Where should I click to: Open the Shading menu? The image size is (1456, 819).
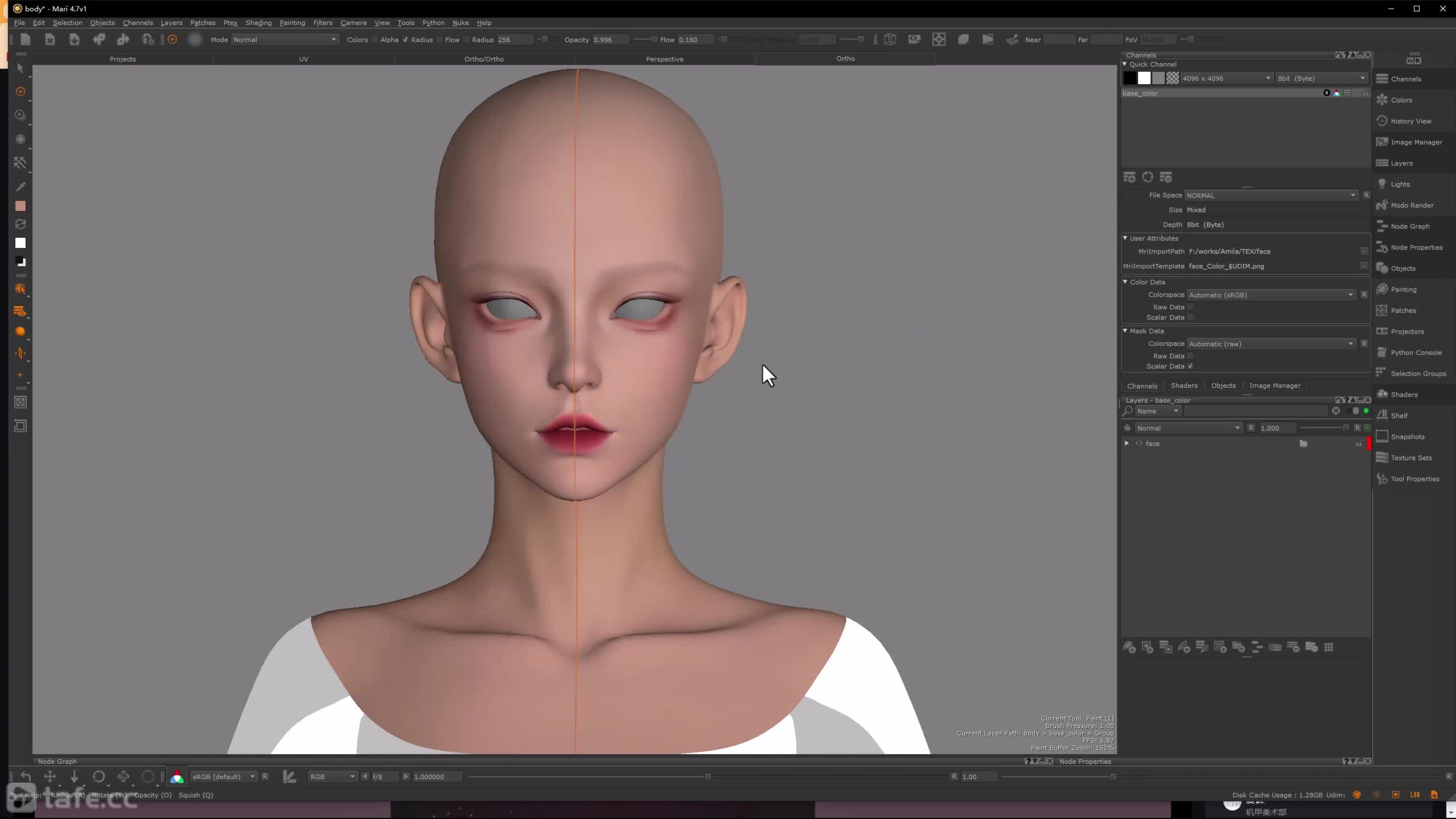[x=258, y=23]
